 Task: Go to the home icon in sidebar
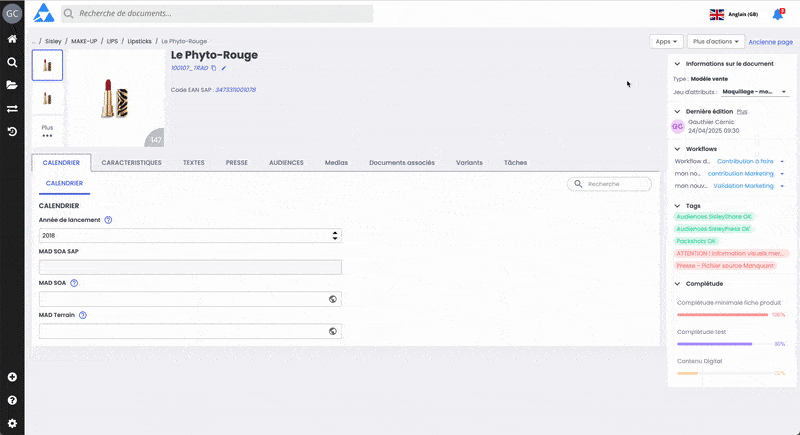pos(12,39)
